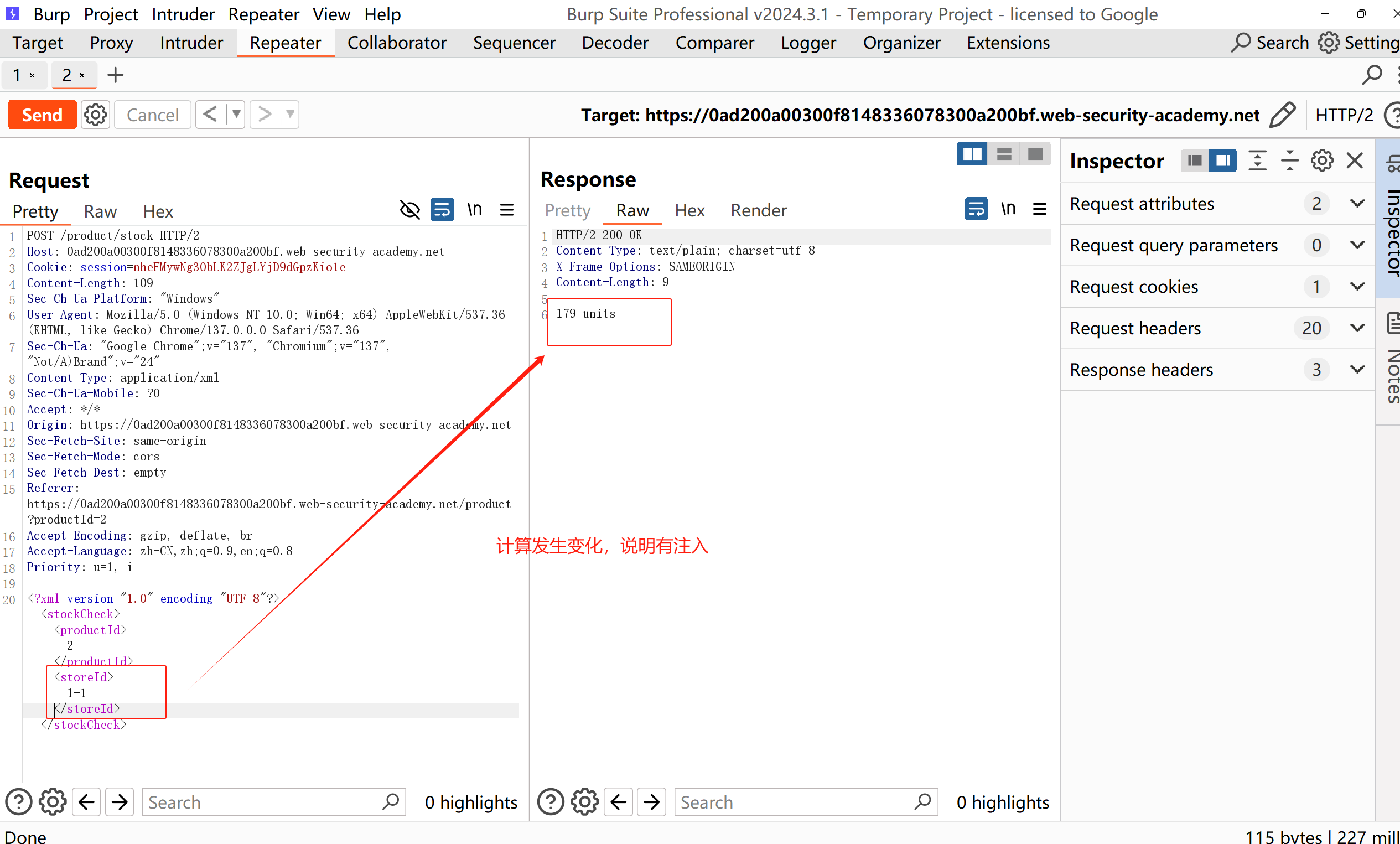Switch to the Decoder tool tab

[x=615, y=43]
